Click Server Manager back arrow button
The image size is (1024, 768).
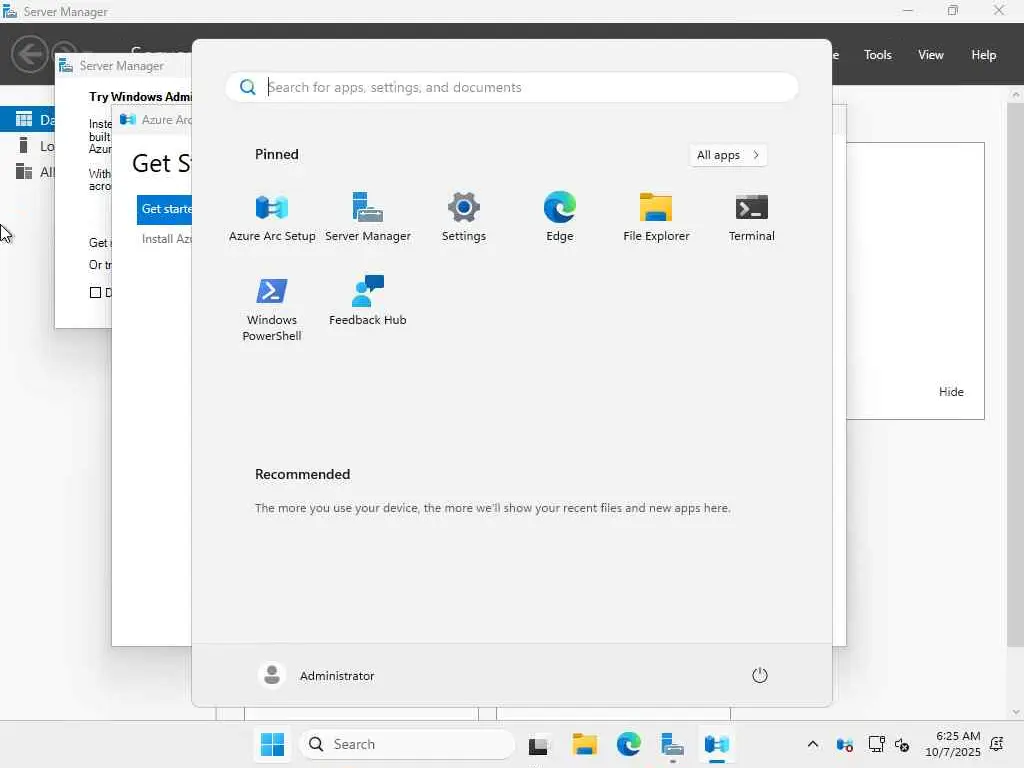[x=29, y=54]
